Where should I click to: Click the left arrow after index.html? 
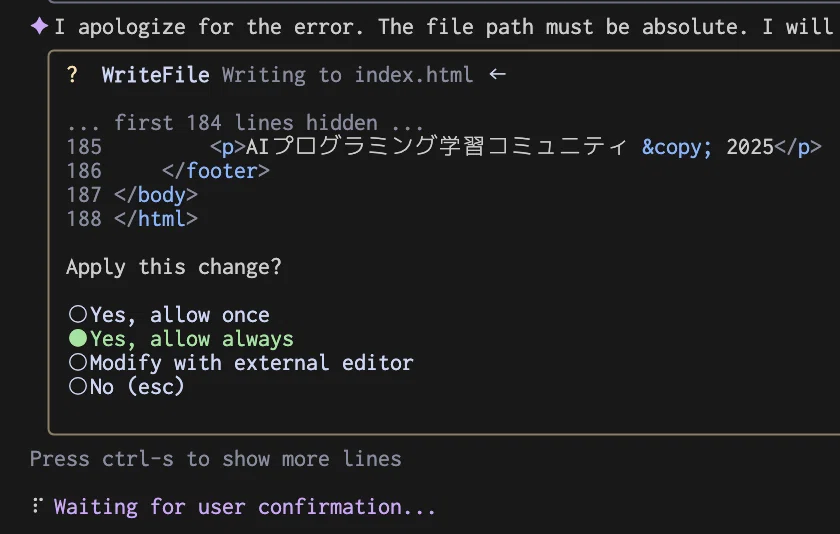[x=498, y=74]
